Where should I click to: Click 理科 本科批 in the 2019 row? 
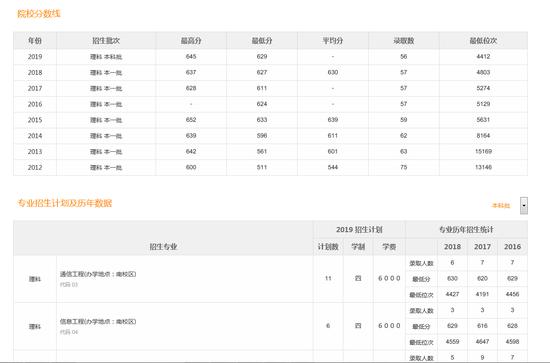(x=106, y=57)
